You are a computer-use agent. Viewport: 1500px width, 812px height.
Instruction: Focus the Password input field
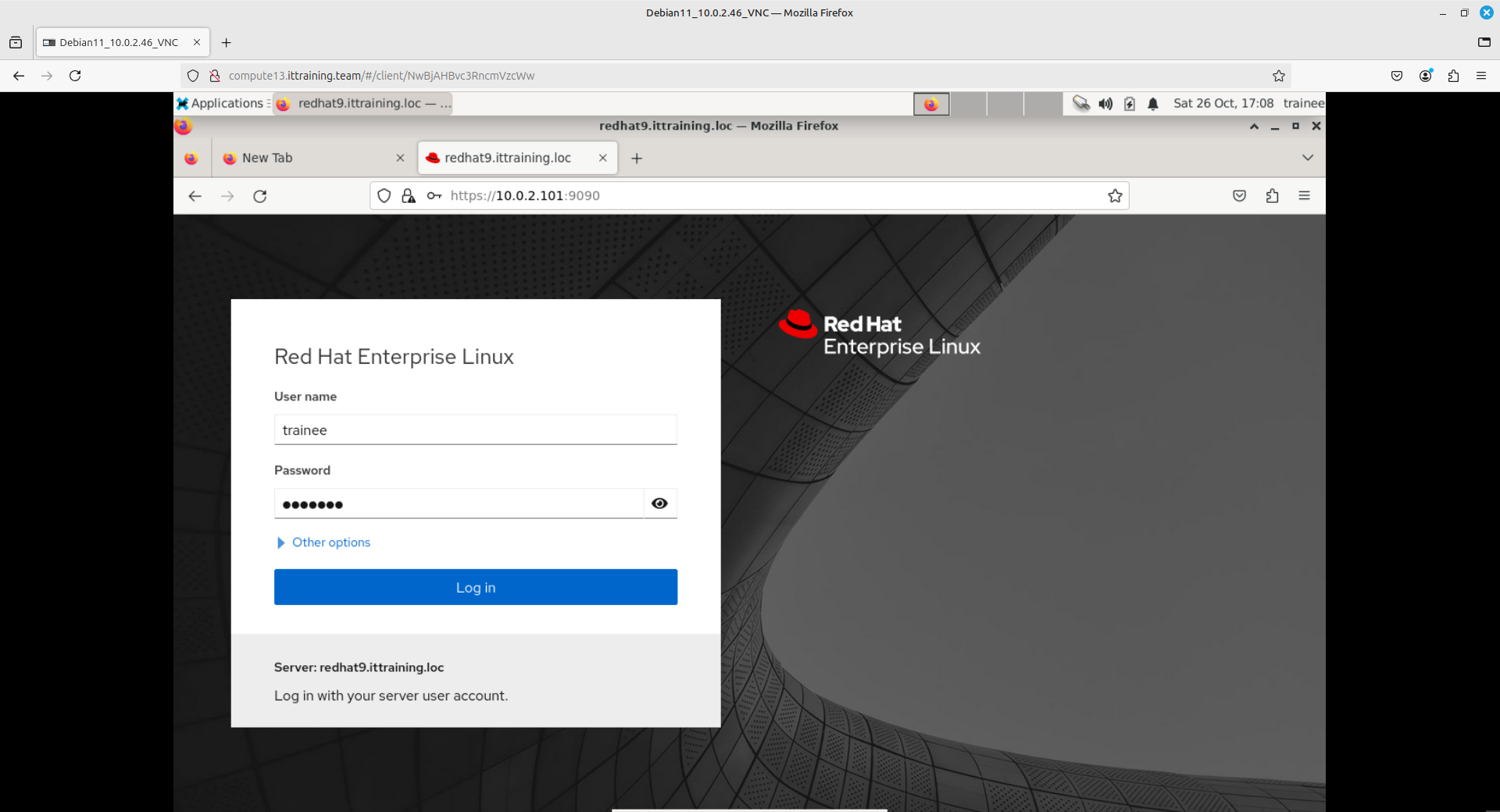[459, 504]
